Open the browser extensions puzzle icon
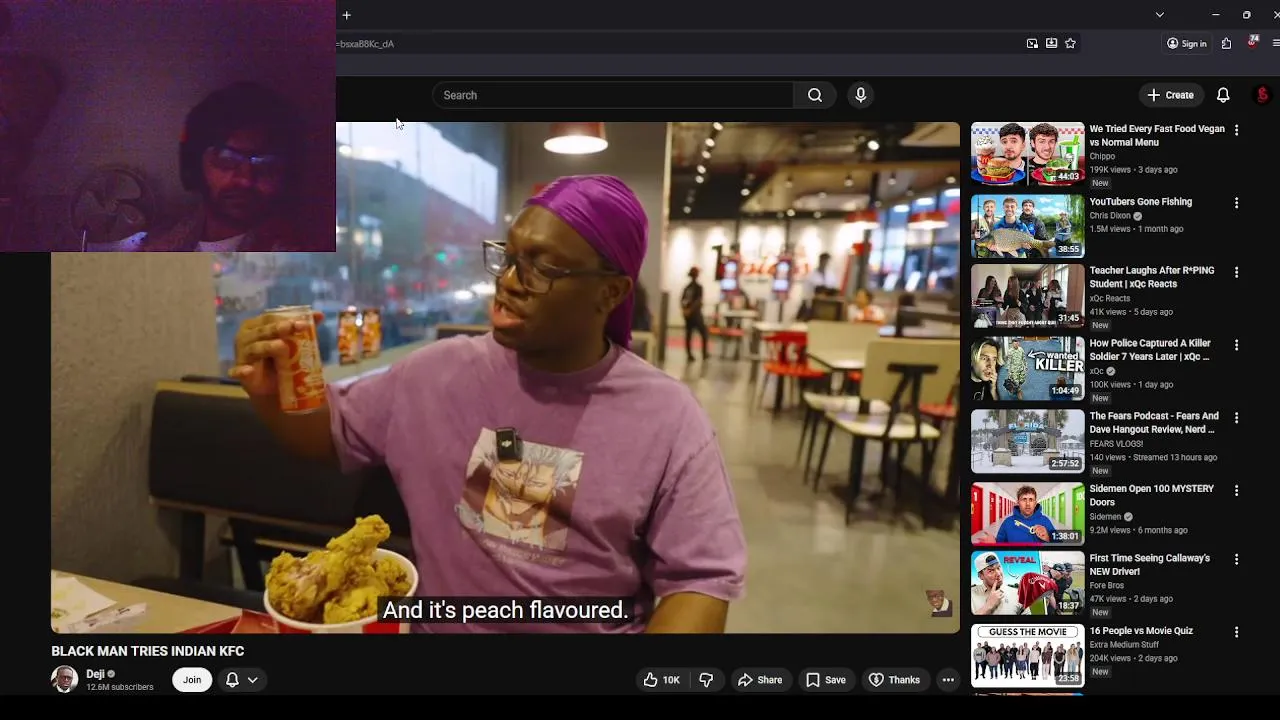 point(1226,43)
